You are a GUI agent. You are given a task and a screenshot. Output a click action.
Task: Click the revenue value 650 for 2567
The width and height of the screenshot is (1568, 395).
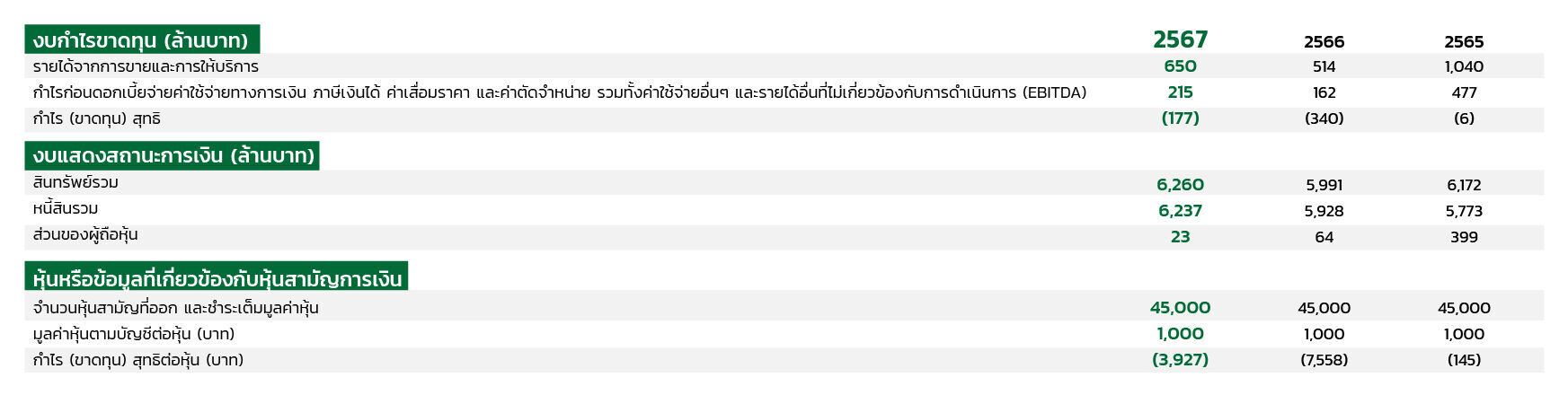click(x=1180, y=66)
